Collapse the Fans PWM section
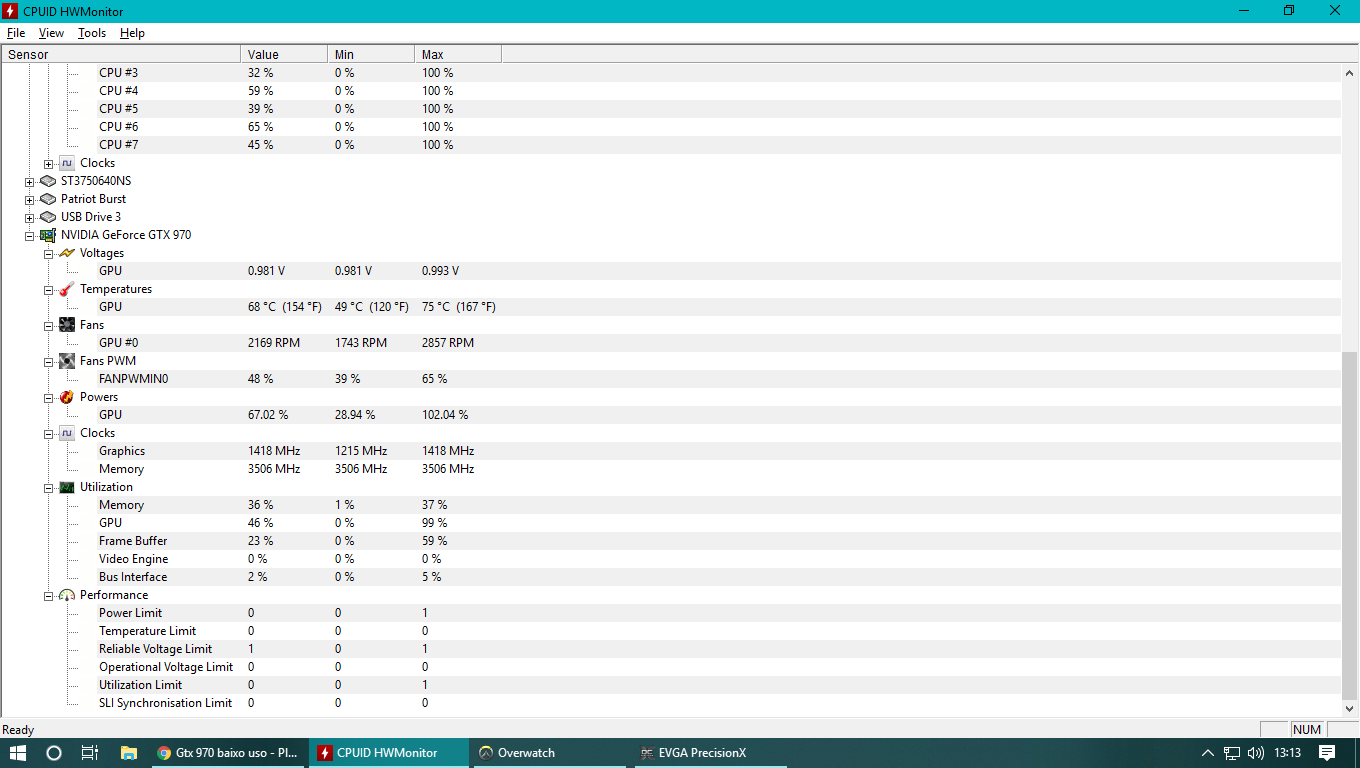The height and width of the screenshot is (768, 1360). click(x=48, y=362)
